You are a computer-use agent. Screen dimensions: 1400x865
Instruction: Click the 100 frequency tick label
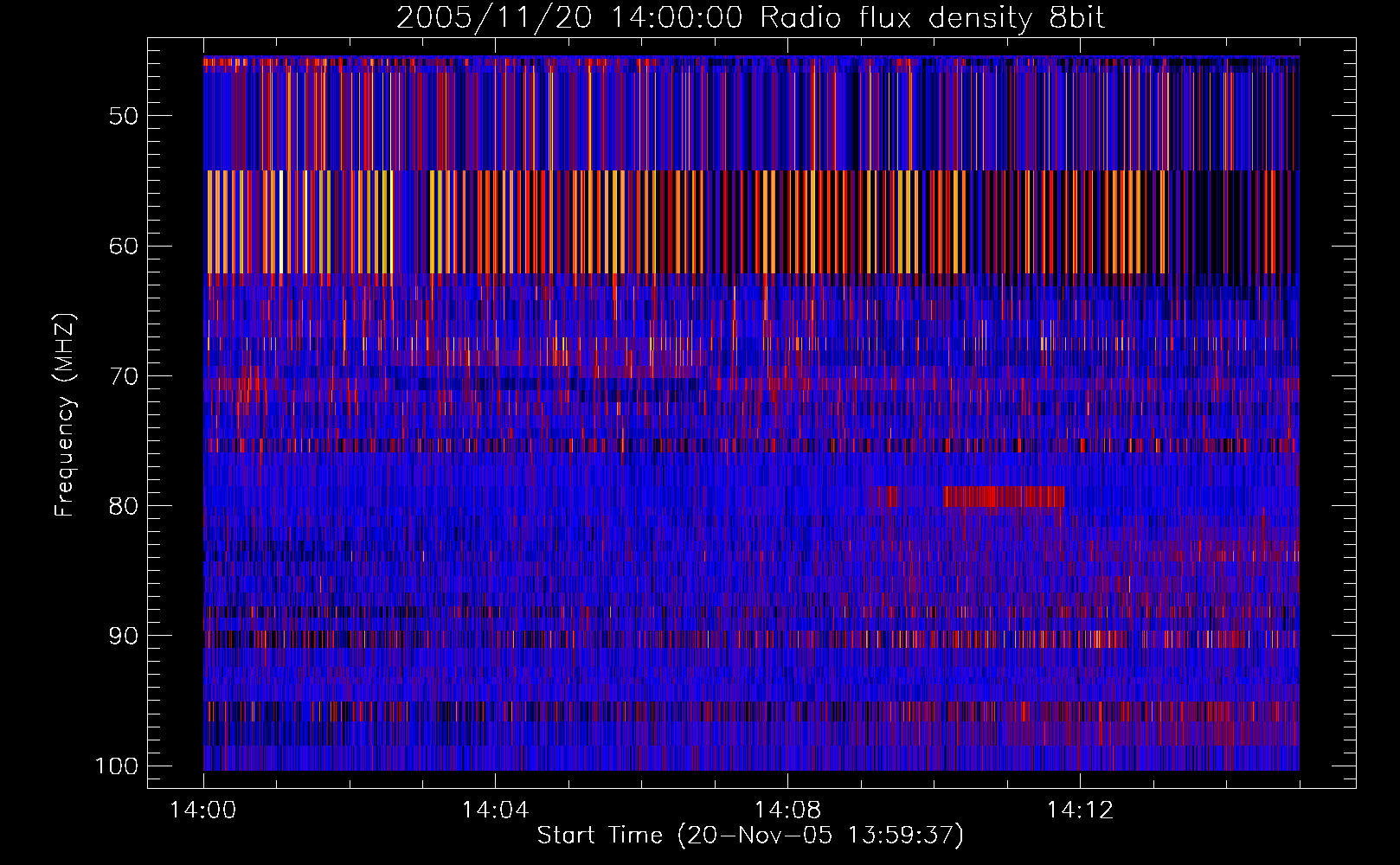(x=117, y=766)
